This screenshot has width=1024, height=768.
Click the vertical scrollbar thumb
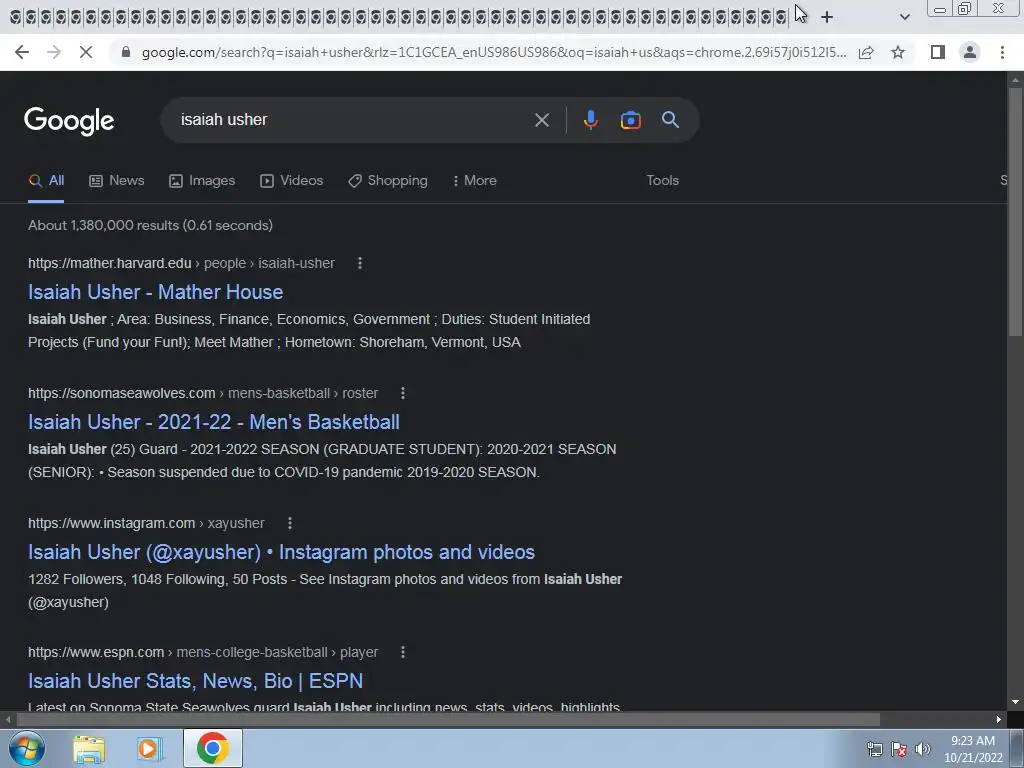pyautogui.click(x=1015, y=213)
